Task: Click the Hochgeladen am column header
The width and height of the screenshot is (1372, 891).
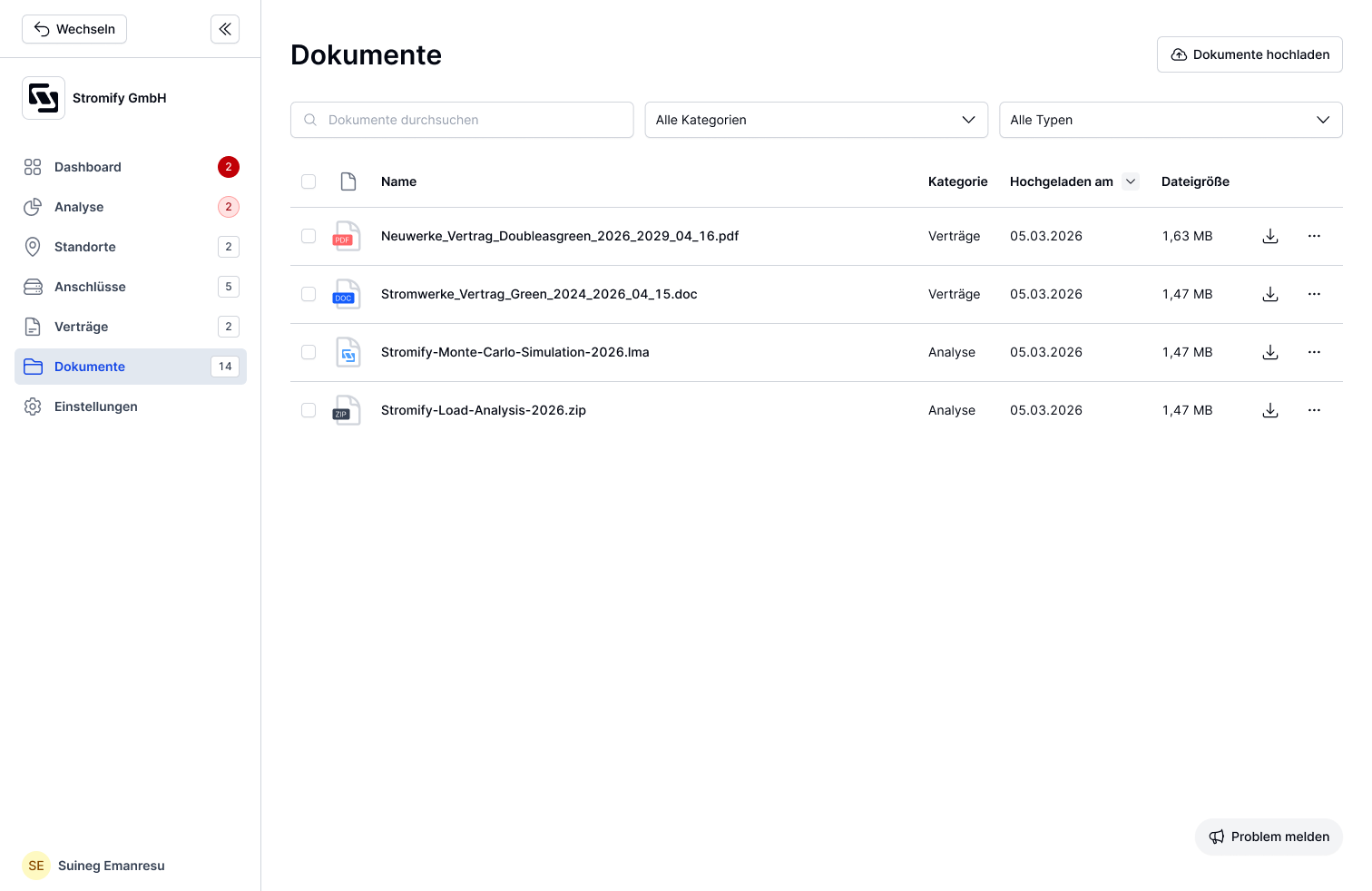Action: (x=1062, y=181)
